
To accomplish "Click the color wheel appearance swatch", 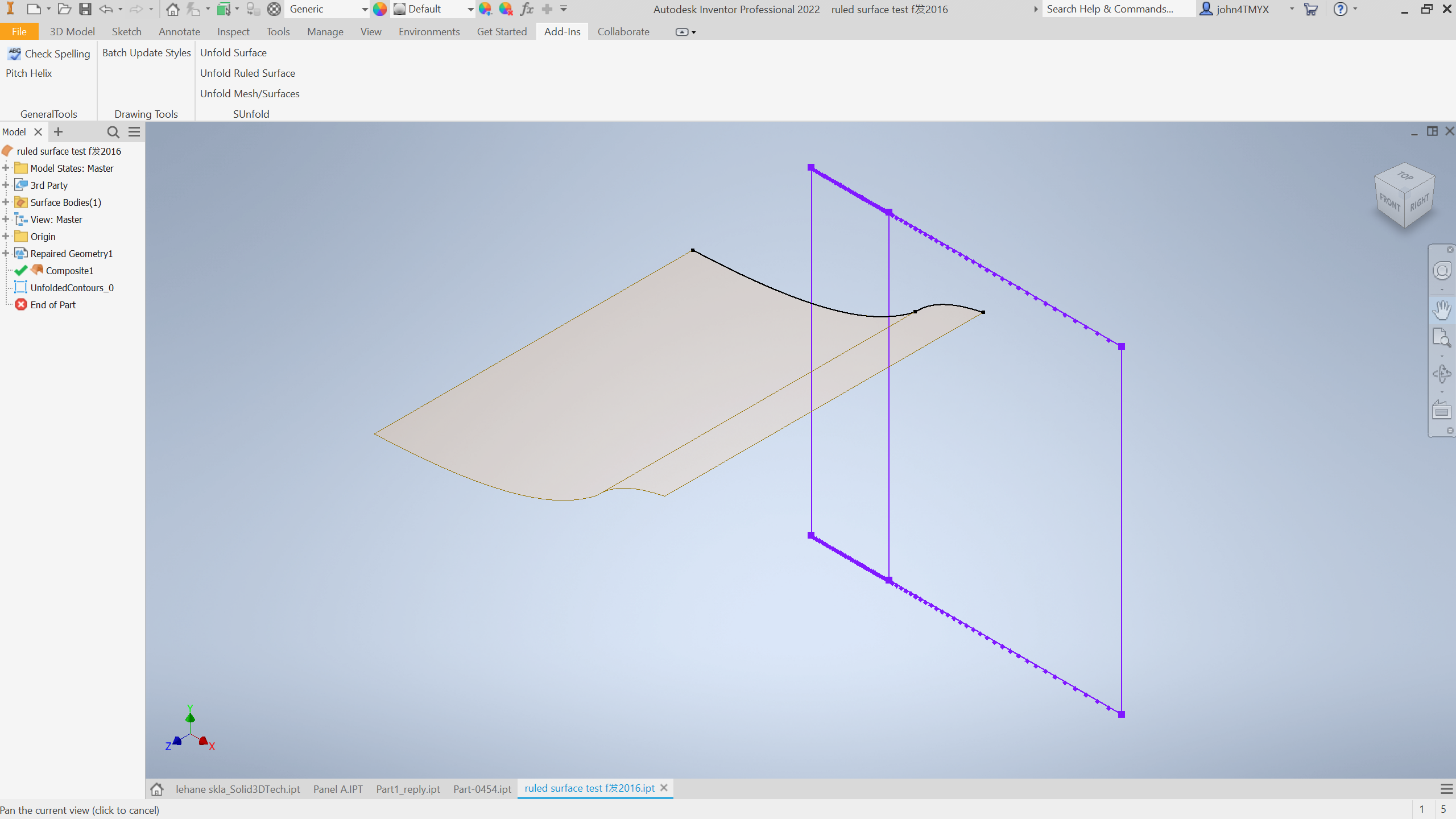I will click(x=380, y=9).
